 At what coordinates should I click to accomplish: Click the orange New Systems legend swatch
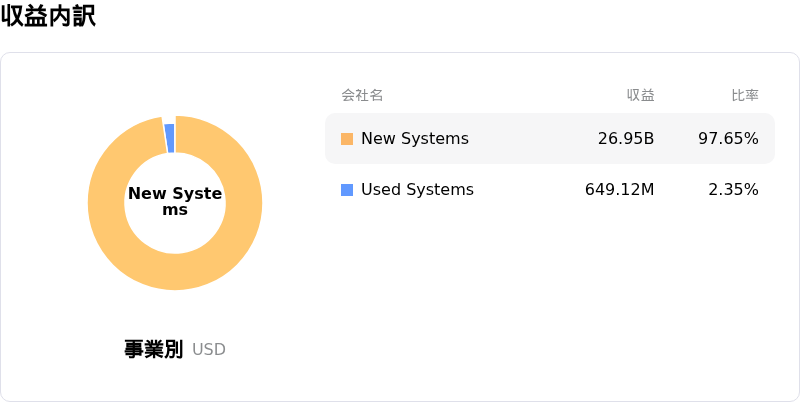coord(347,139)
